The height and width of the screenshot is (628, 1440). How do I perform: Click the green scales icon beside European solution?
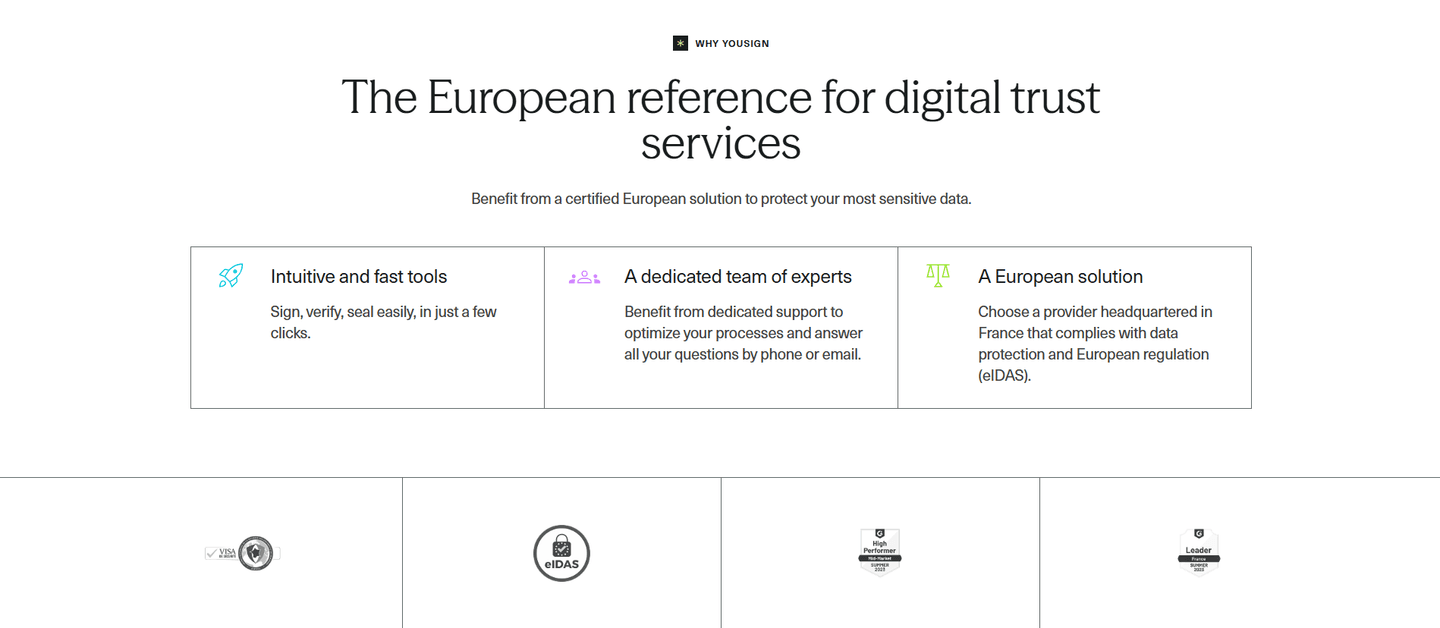click(938, 275)
